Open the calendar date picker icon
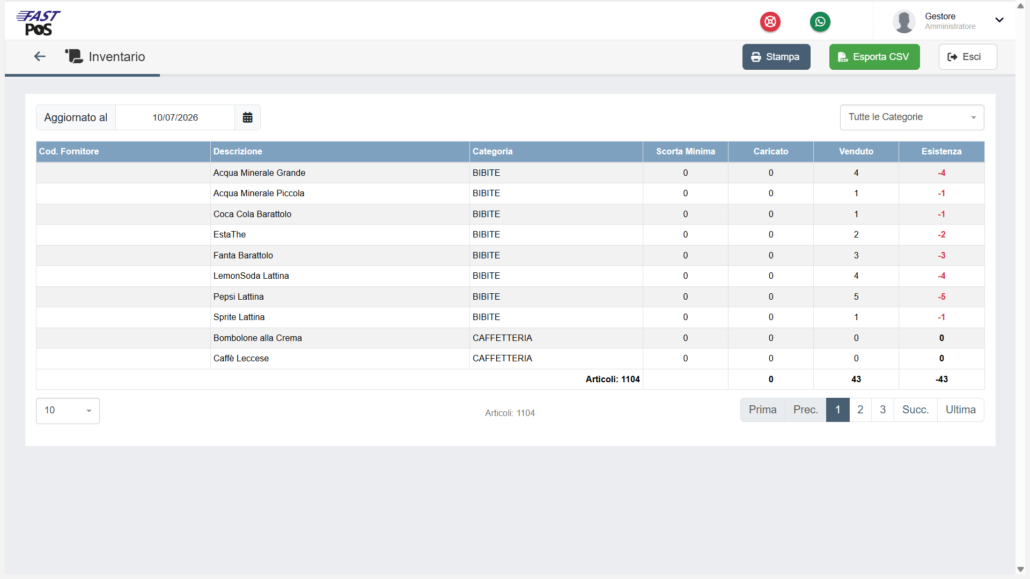The image size is (1030, 579). click(248, 118)
